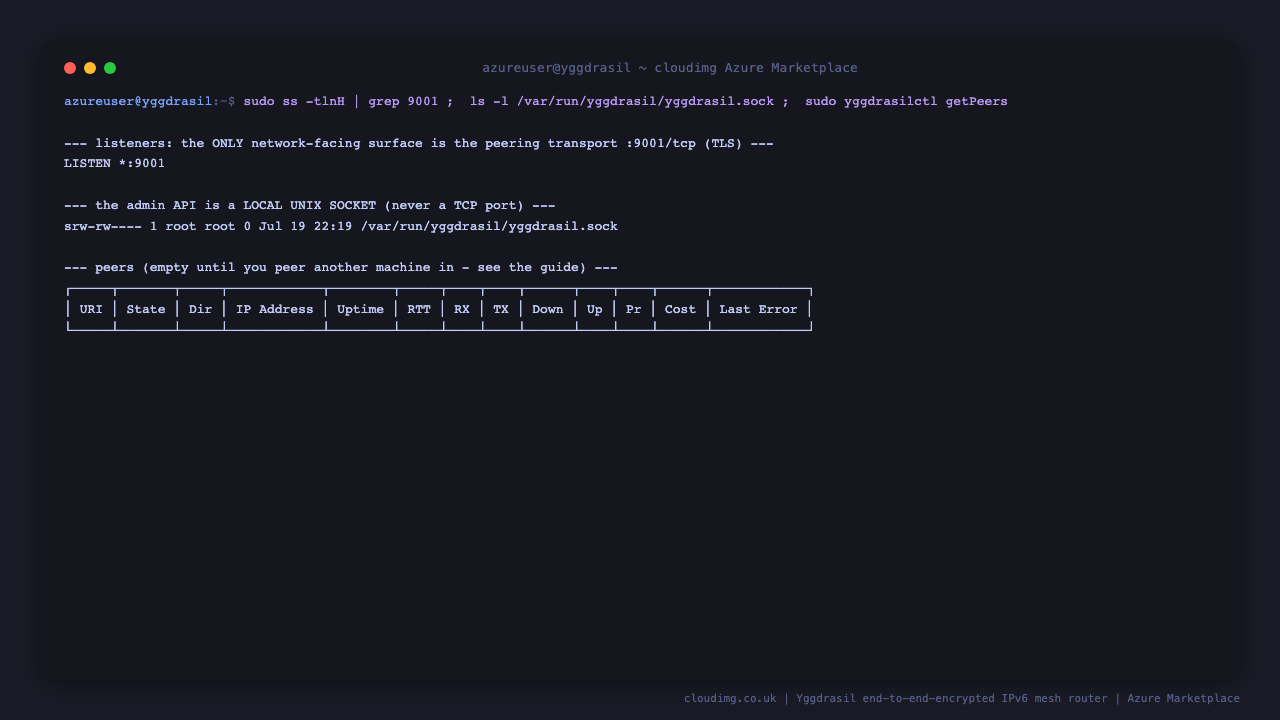Image resolution: width=1280 pixels, height=720 pixels.
Task: Click the Last Error column header
Action: (x=758, y=309)
